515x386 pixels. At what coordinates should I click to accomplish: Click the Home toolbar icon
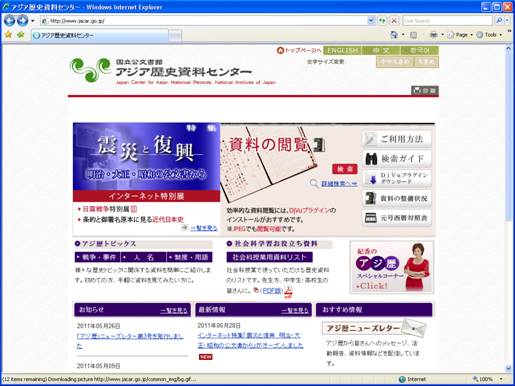394,34
